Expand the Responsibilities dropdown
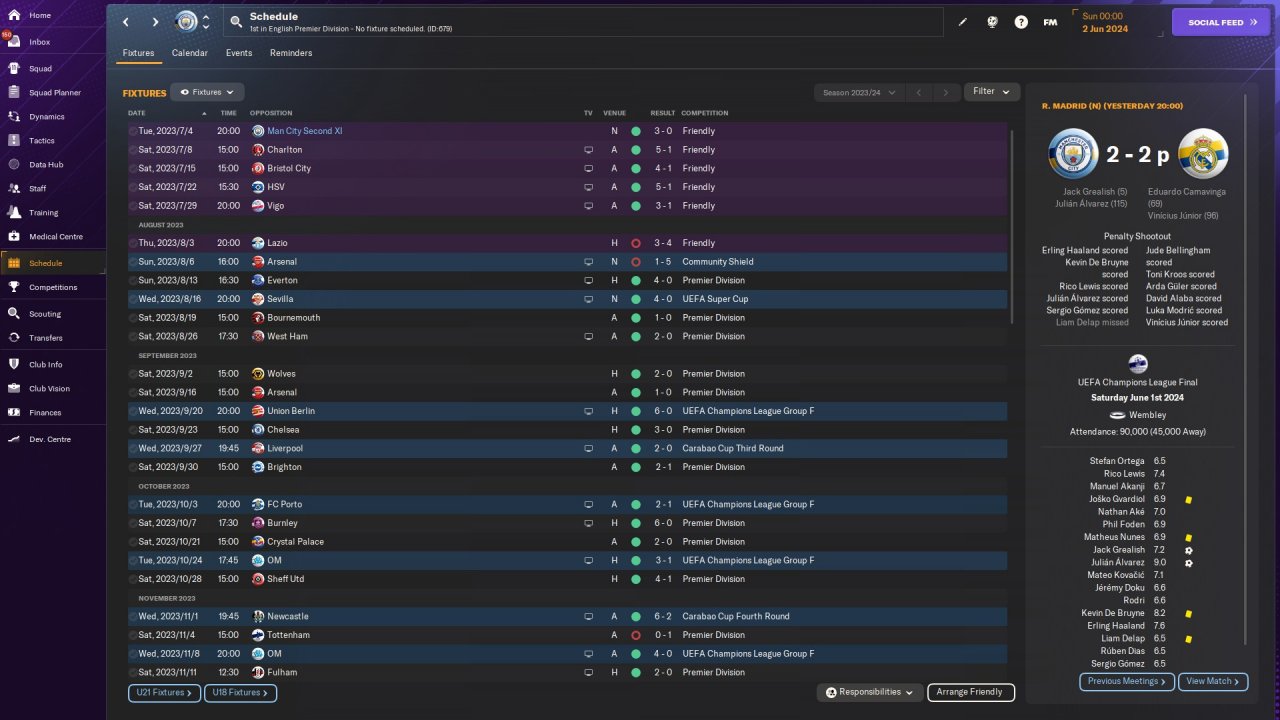The image size is (1280, 720). (x=869, y=692)
